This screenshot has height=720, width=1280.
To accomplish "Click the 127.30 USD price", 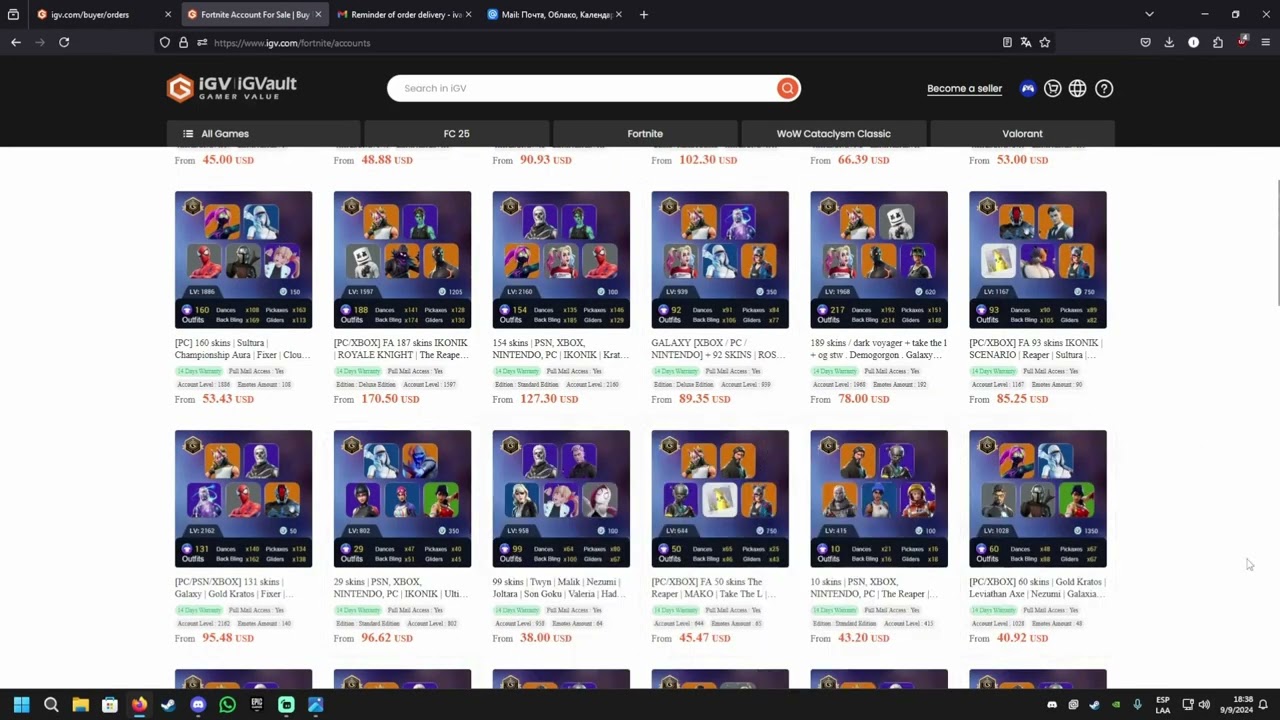I will 549,399.
